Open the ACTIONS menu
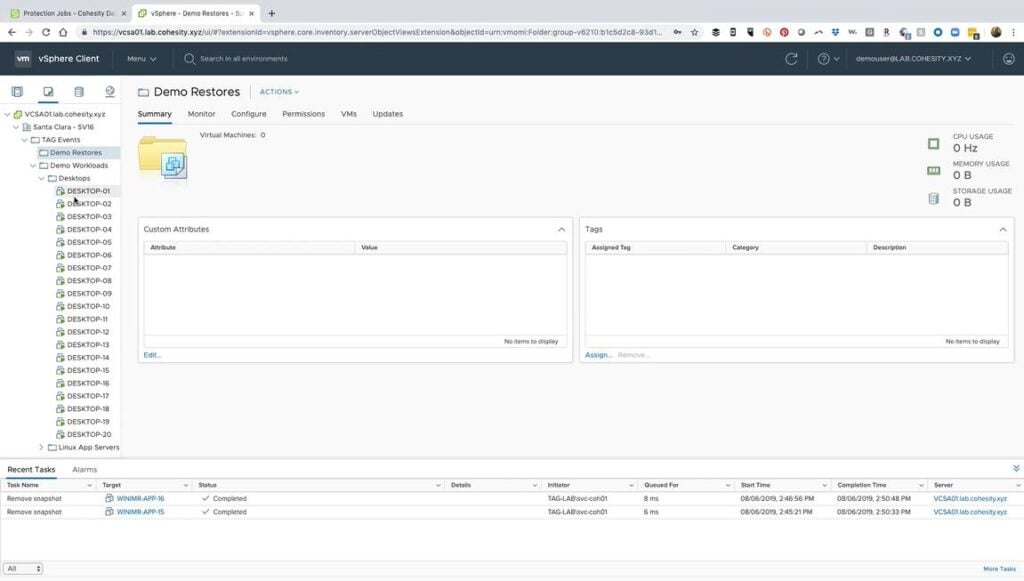 tap(278, 91)
